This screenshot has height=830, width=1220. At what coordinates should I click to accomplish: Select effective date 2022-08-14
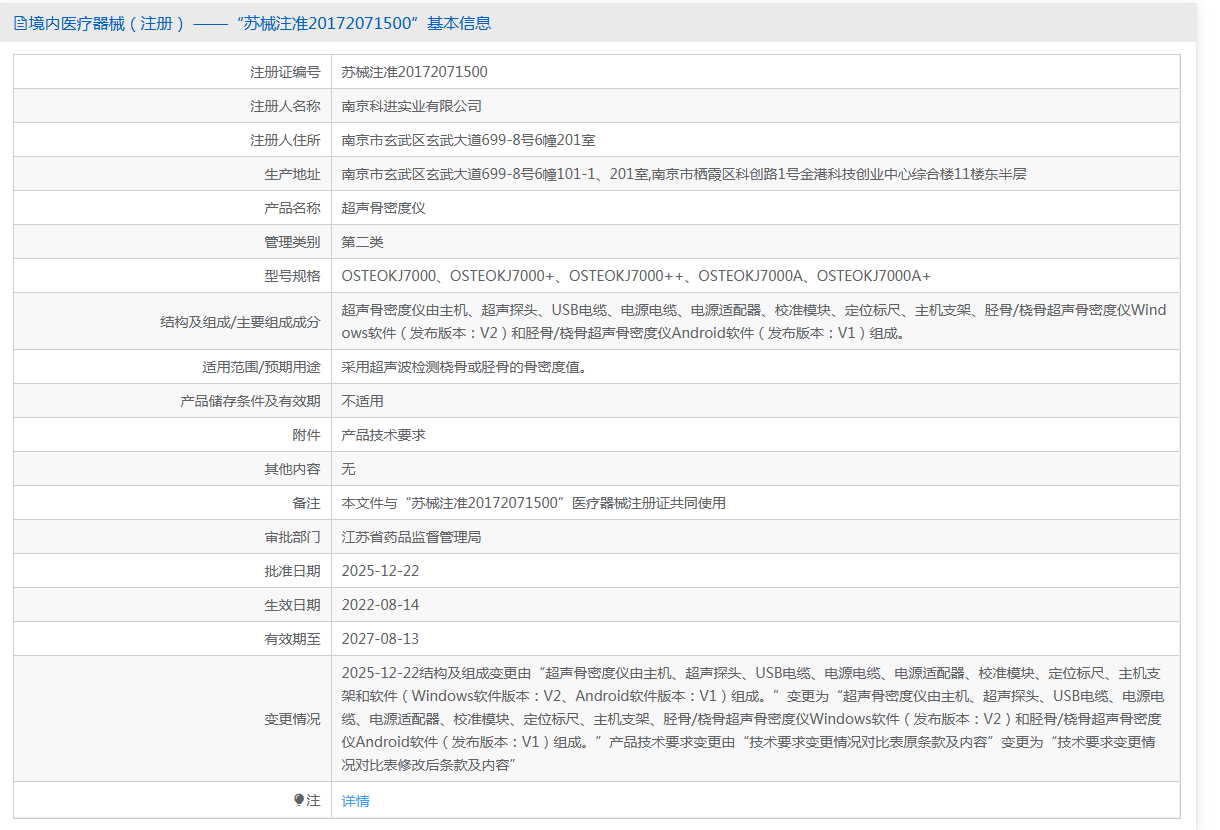pyautogui.click(x=380, y=605)
